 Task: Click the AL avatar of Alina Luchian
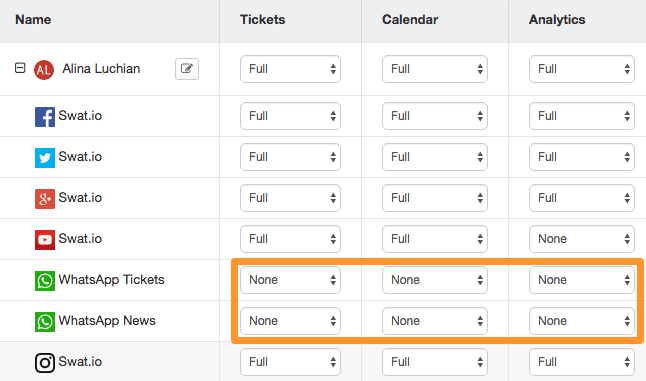(x=44, y=70)
